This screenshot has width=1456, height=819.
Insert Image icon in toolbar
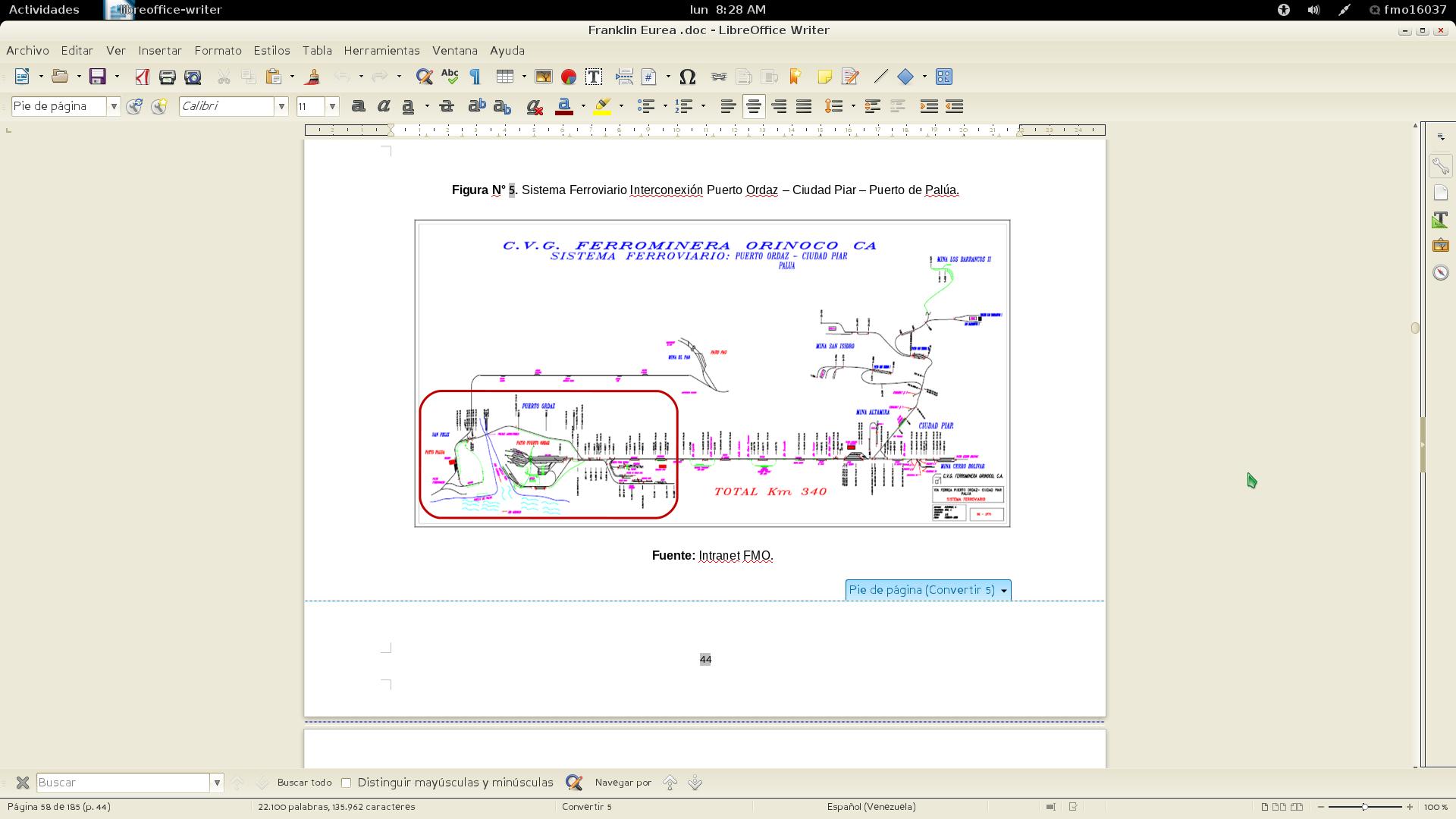[544, 77]
